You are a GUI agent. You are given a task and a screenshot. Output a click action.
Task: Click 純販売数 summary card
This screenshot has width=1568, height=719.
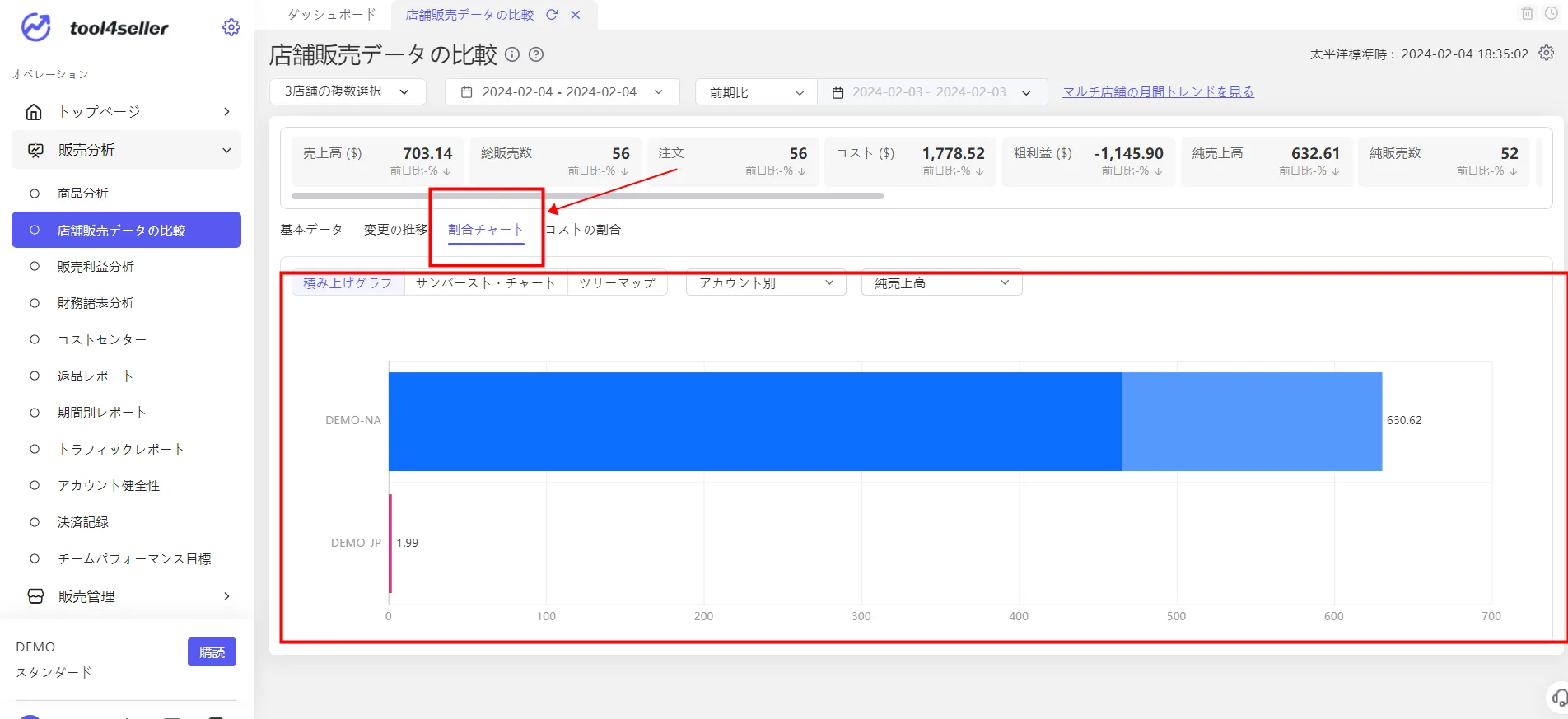click(1444, 161)
